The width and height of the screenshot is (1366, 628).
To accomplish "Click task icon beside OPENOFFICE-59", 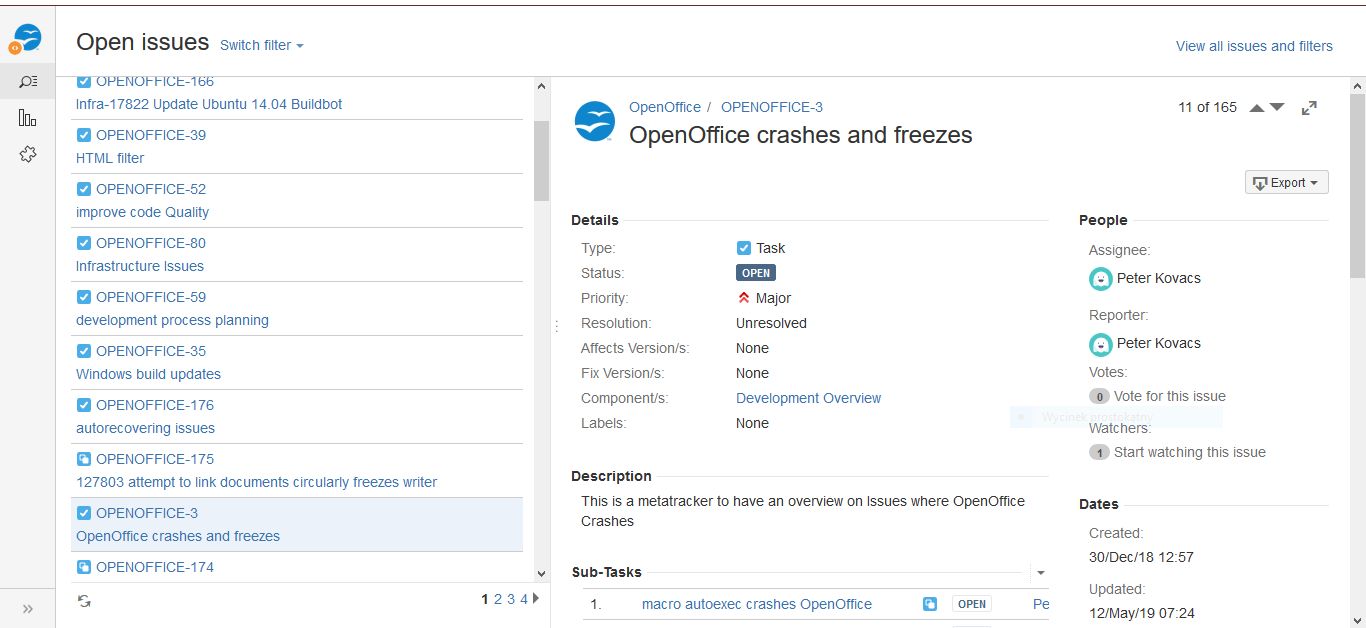I will pyautogui.click(x=84, y=297).
